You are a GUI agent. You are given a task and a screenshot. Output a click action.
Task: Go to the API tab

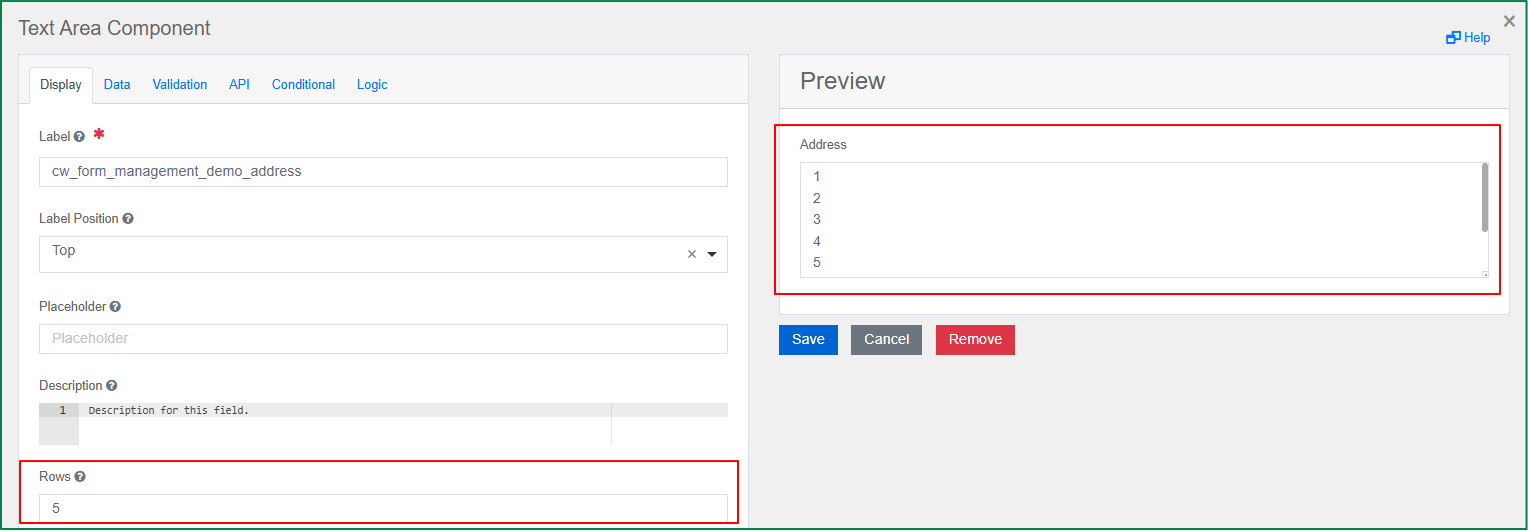point(239,85)
